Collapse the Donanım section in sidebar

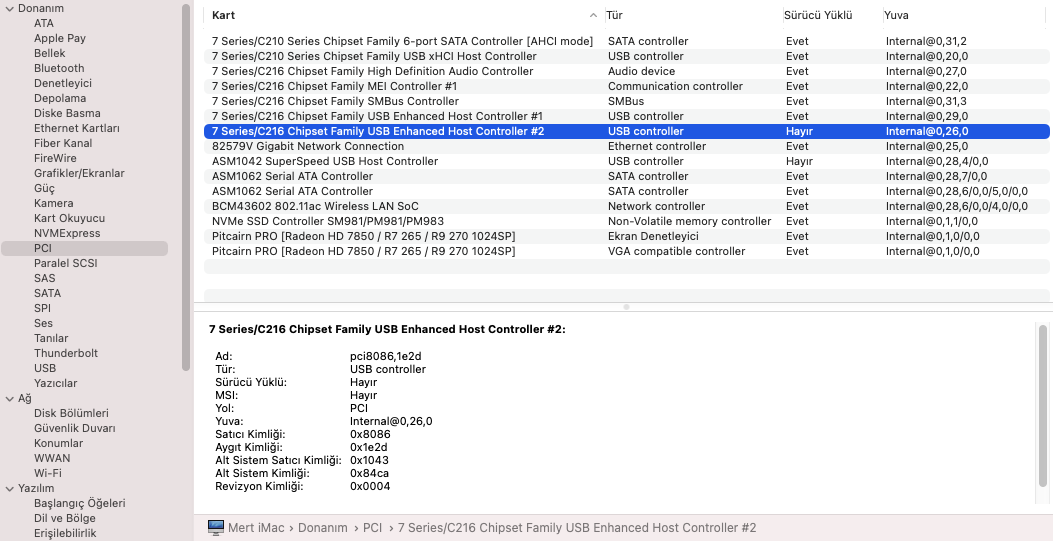coord(9,8)
